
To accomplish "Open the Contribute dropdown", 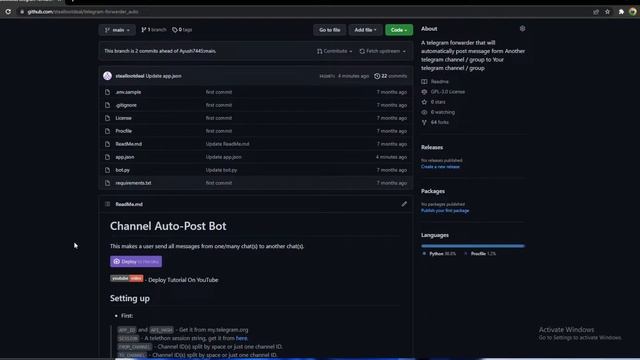I will click(334, 51).
